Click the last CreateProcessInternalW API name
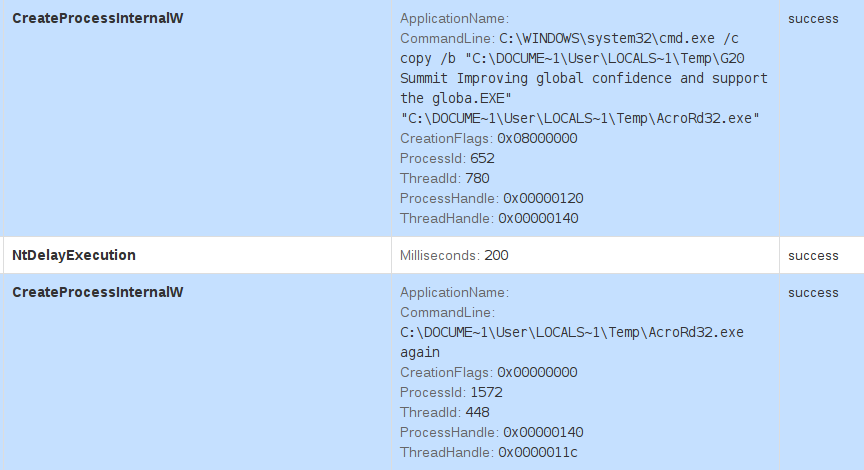 (97, 292)
